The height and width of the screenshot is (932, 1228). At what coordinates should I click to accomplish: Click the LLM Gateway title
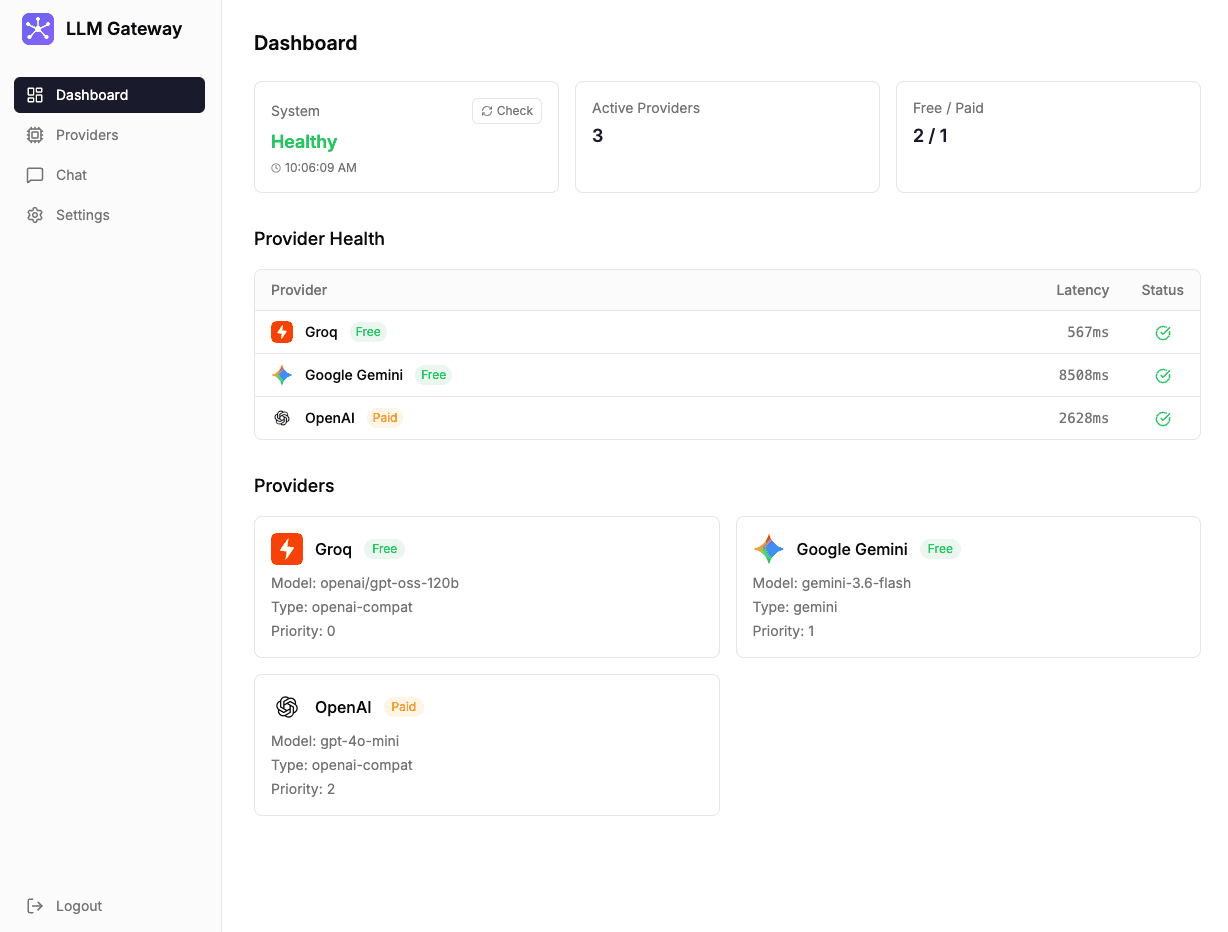tap(124, 29)
